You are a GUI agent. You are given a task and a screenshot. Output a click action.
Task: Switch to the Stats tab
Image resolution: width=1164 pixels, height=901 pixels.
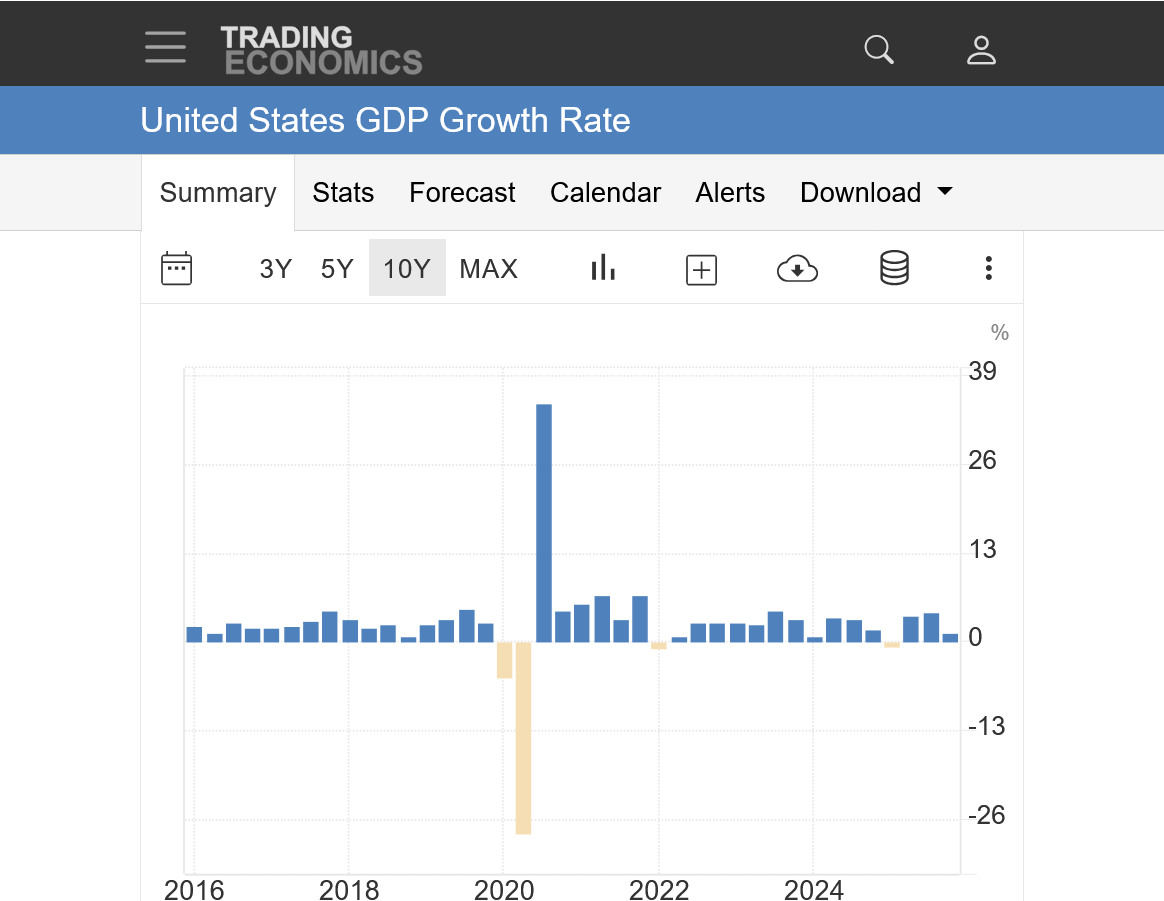(x=343, y=192)
